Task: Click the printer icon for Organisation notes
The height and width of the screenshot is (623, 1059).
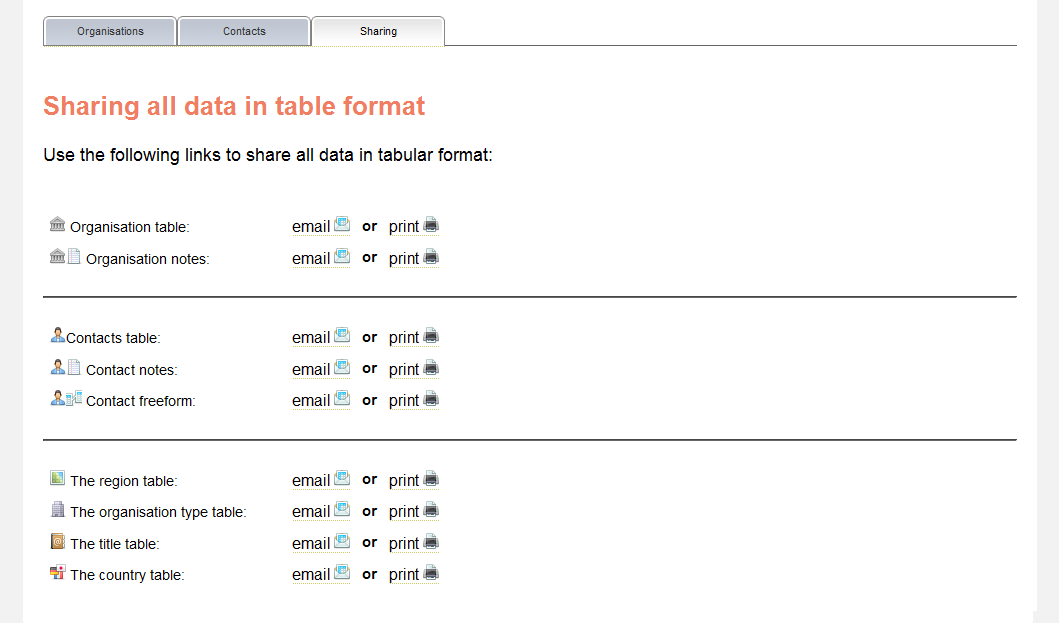Action: click(431, 257)
